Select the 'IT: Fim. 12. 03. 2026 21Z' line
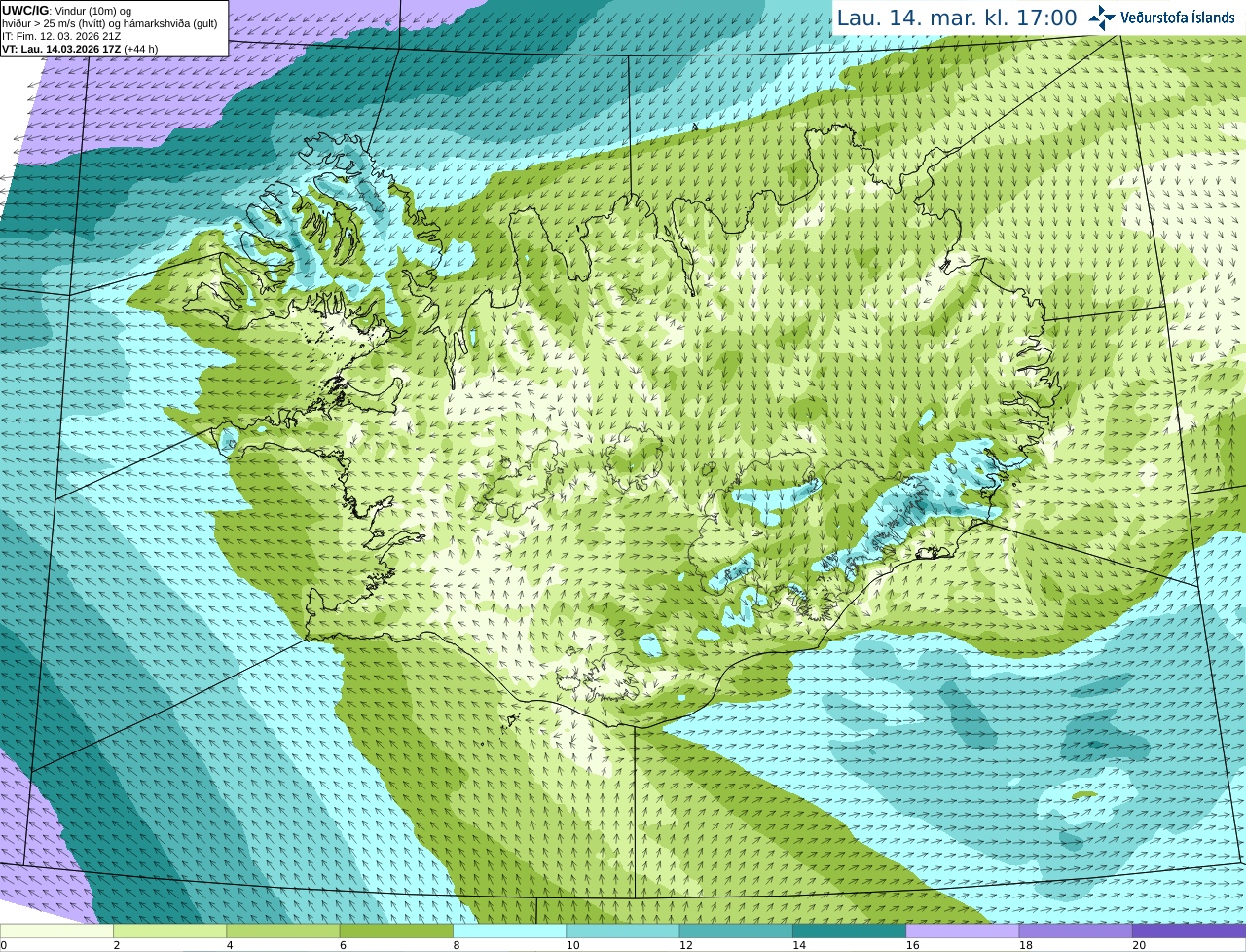This screenshot has height=952, width=1246. pos(61,36)
